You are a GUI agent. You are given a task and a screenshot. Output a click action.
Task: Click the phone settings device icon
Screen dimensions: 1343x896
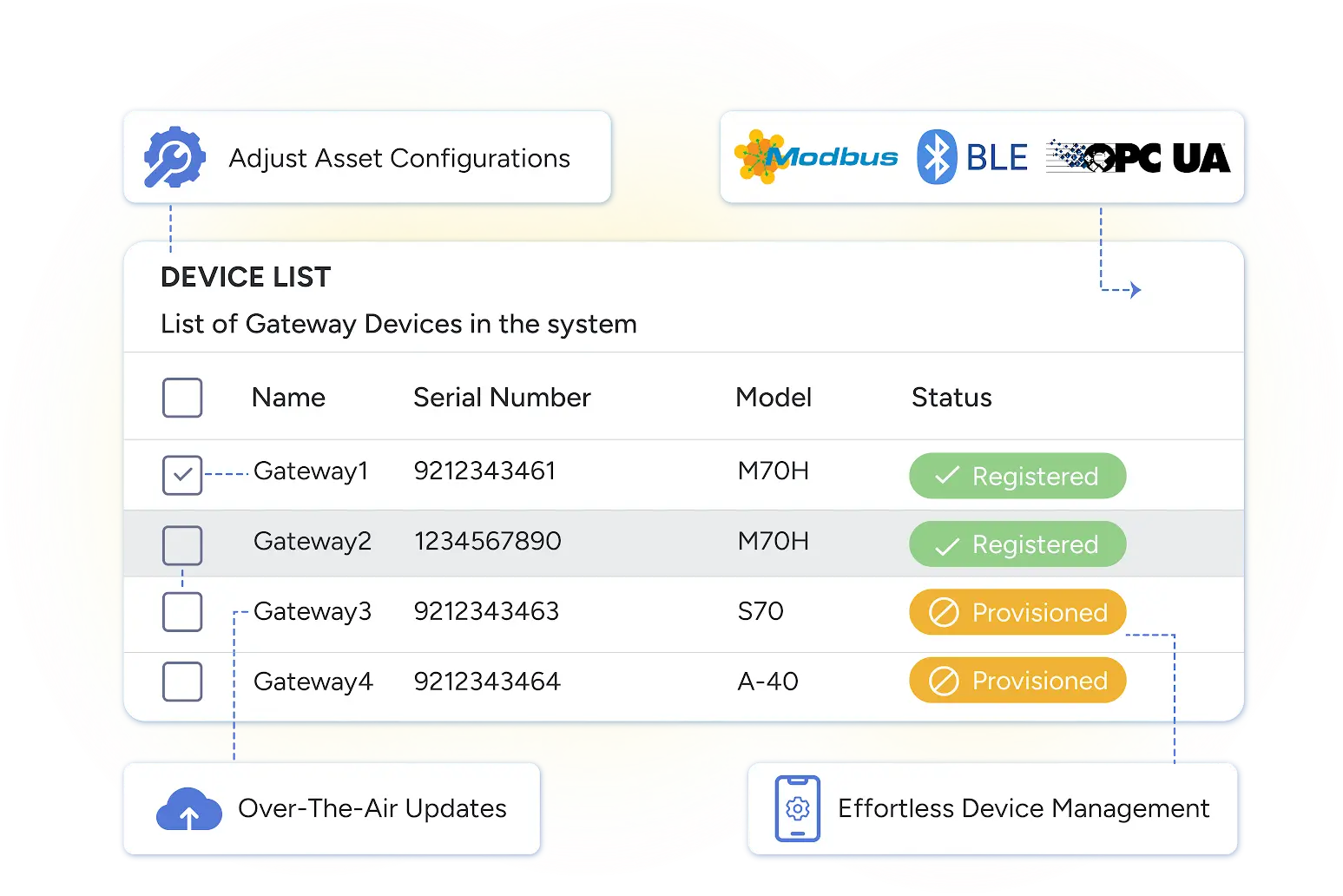797,808
